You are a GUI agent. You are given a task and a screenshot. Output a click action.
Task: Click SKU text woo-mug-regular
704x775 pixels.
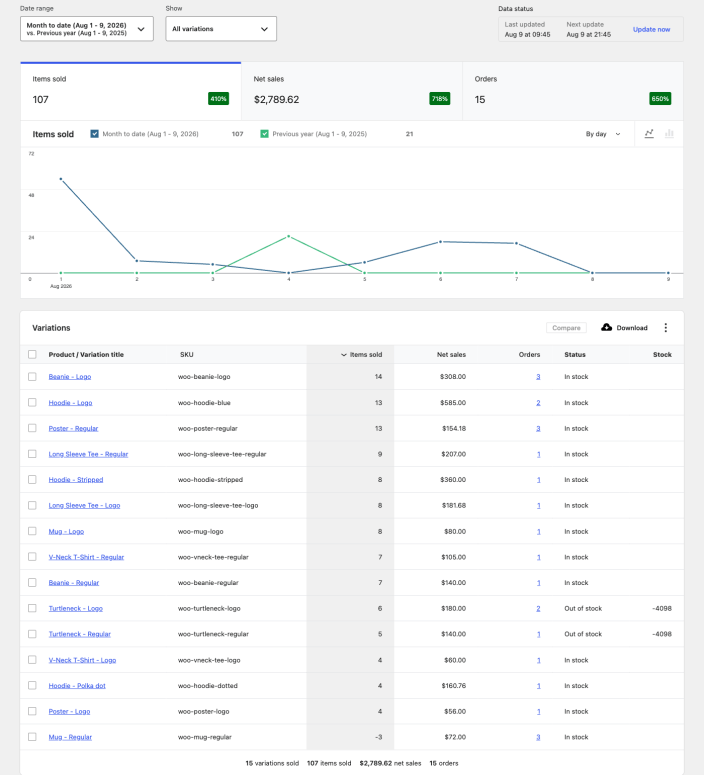[x=205, y=736]
